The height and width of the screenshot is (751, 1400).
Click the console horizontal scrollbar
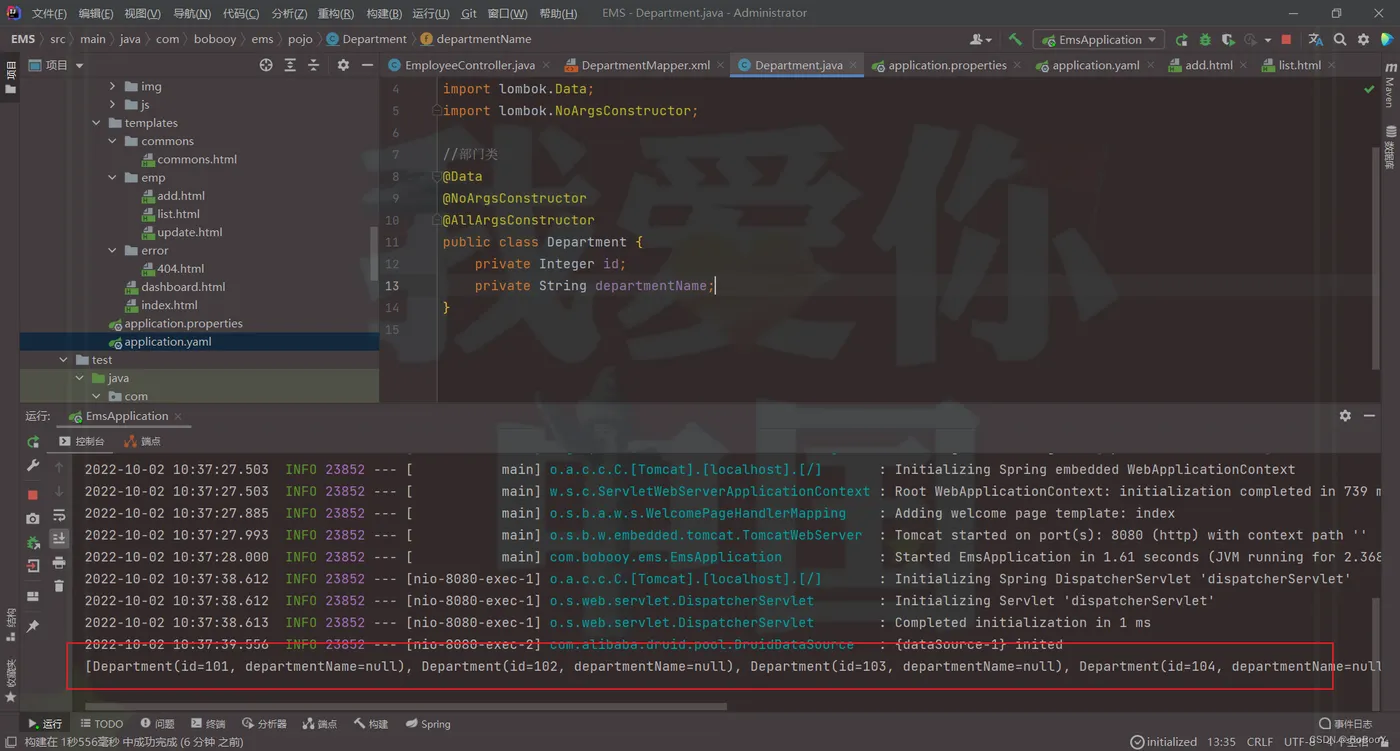(405, 706)
